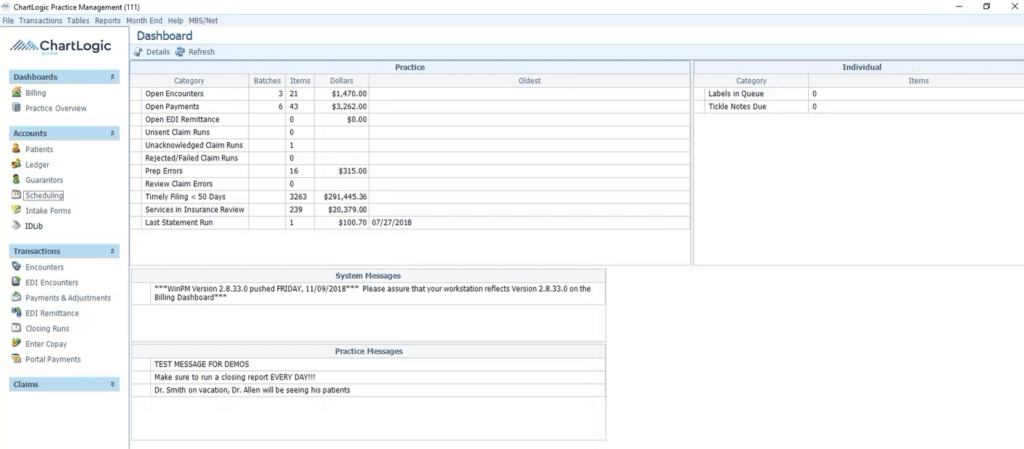Click the EDI Remittance icon

coord(16,313)
